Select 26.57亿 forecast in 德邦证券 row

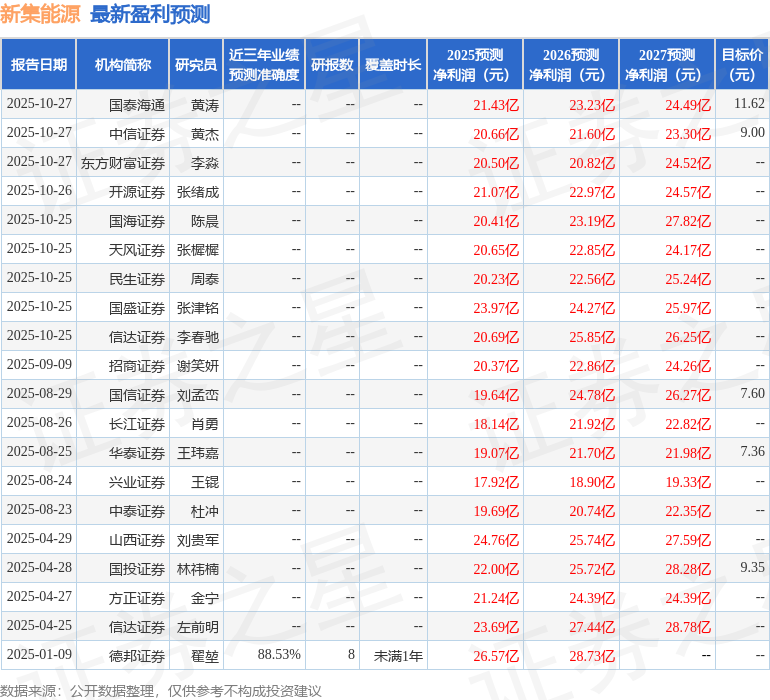[496, 656]
